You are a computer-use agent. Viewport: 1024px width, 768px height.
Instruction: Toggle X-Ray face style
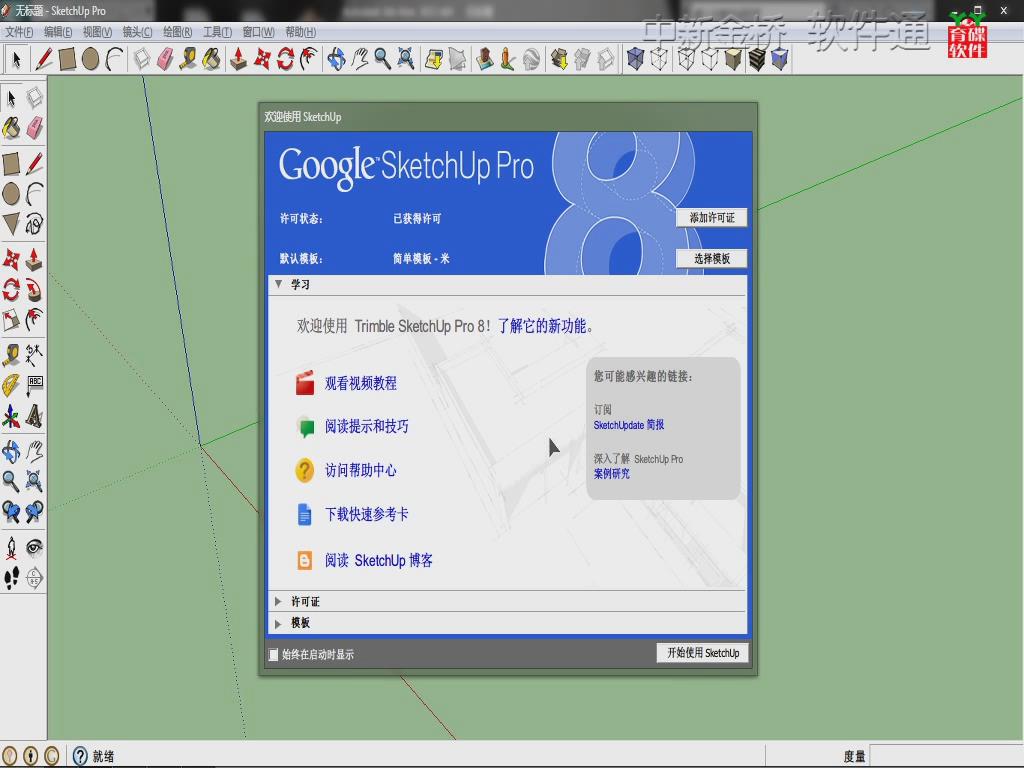tap(635, 59)
